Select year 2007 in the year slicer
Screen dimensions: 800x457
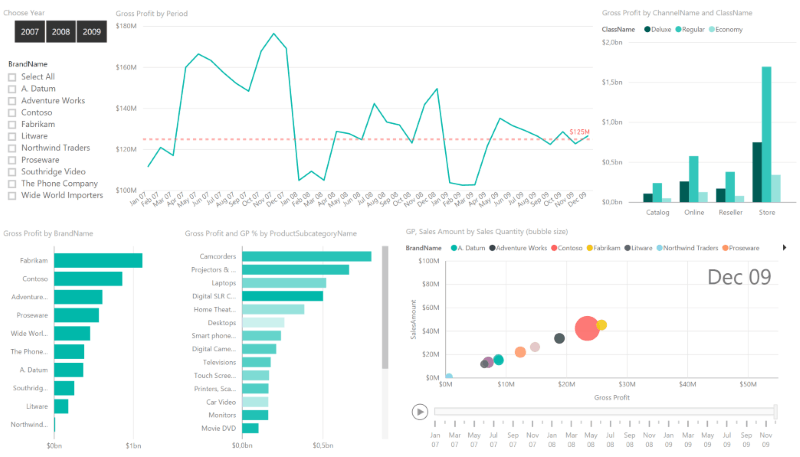click(30, 32)
